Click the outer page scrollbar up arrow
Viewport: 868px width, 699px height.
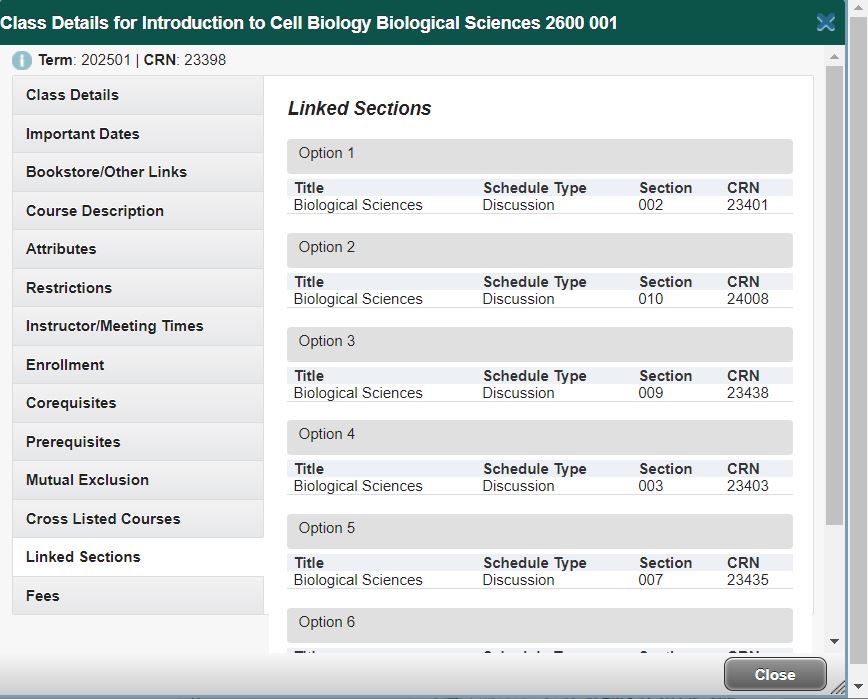858,8
